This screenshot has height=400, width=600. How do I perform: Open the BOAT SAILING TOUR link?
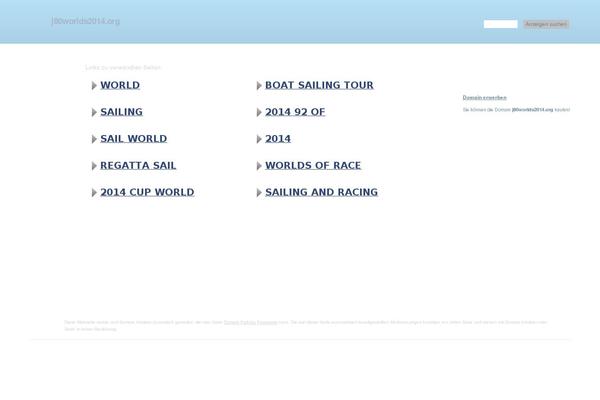pos(320,85)
